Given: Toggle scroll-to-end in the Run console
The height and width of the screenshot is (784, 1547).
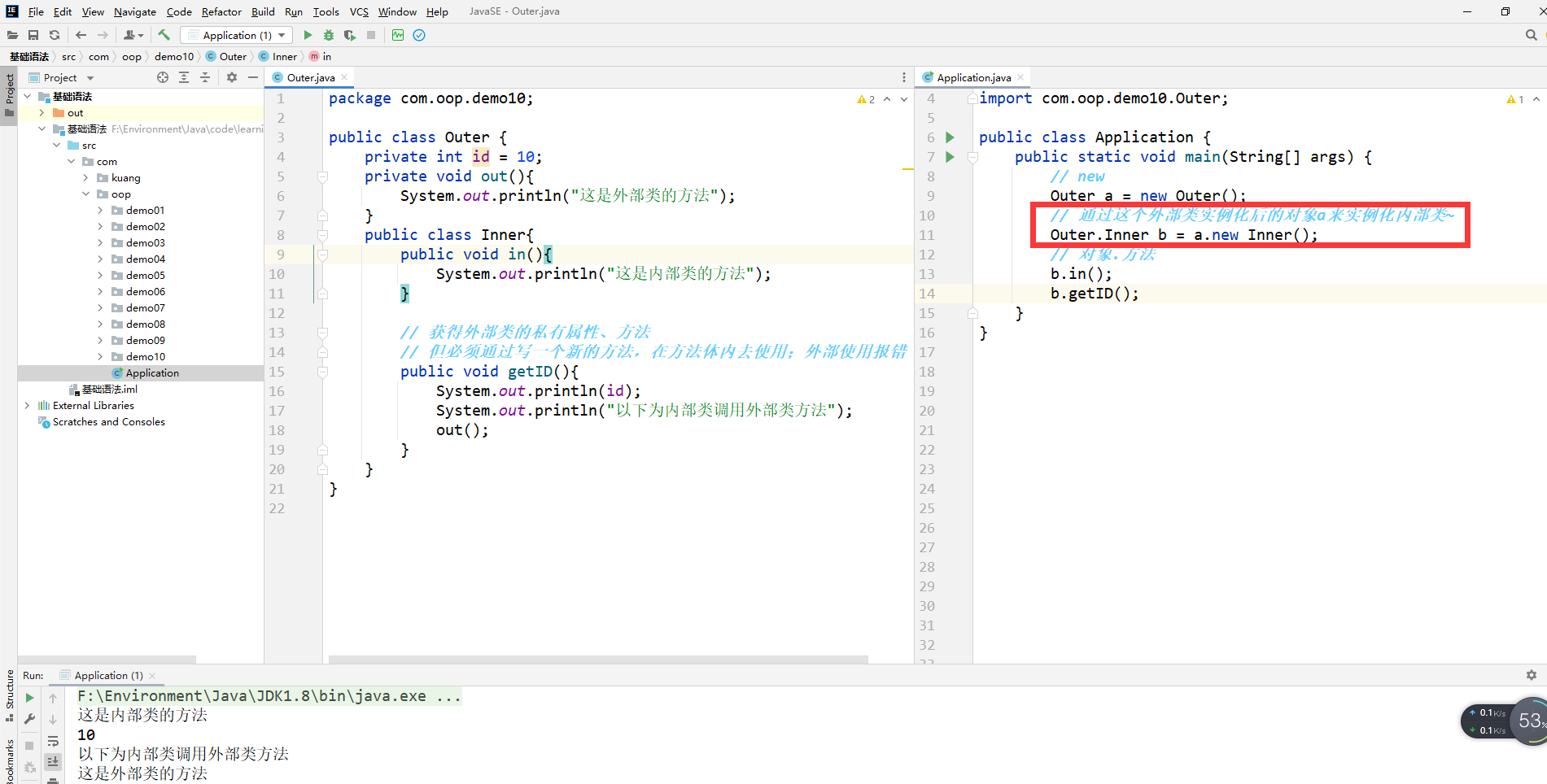Looking at the screenshot, I should click(53, 762).
